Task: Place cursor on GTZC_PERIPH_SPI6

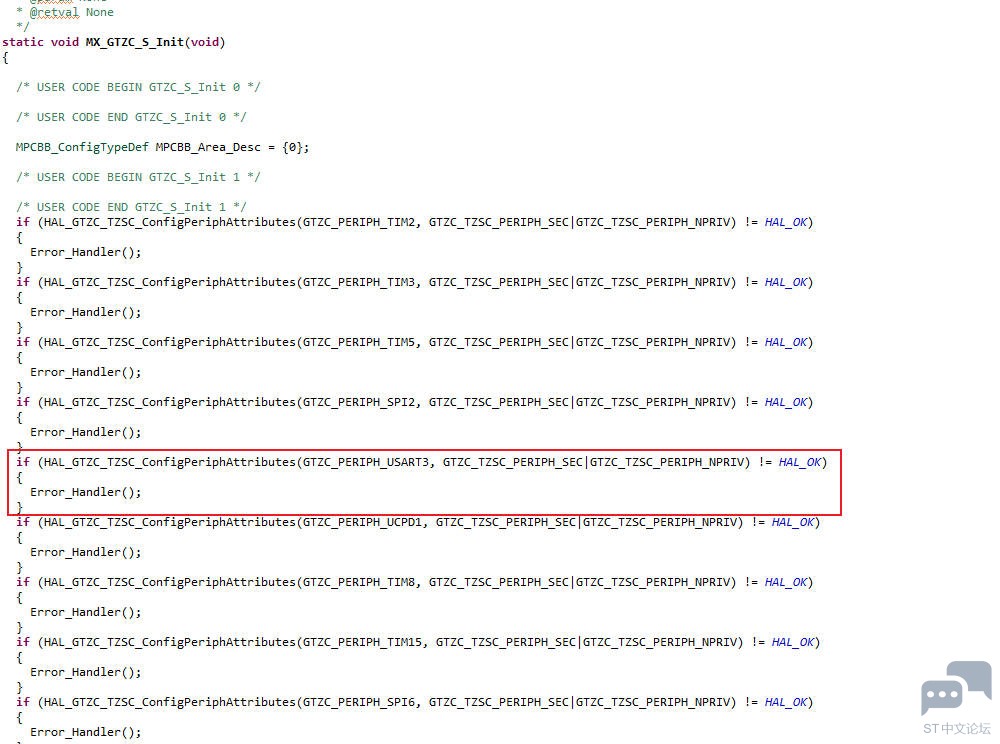Action: (x=358, y=702)
